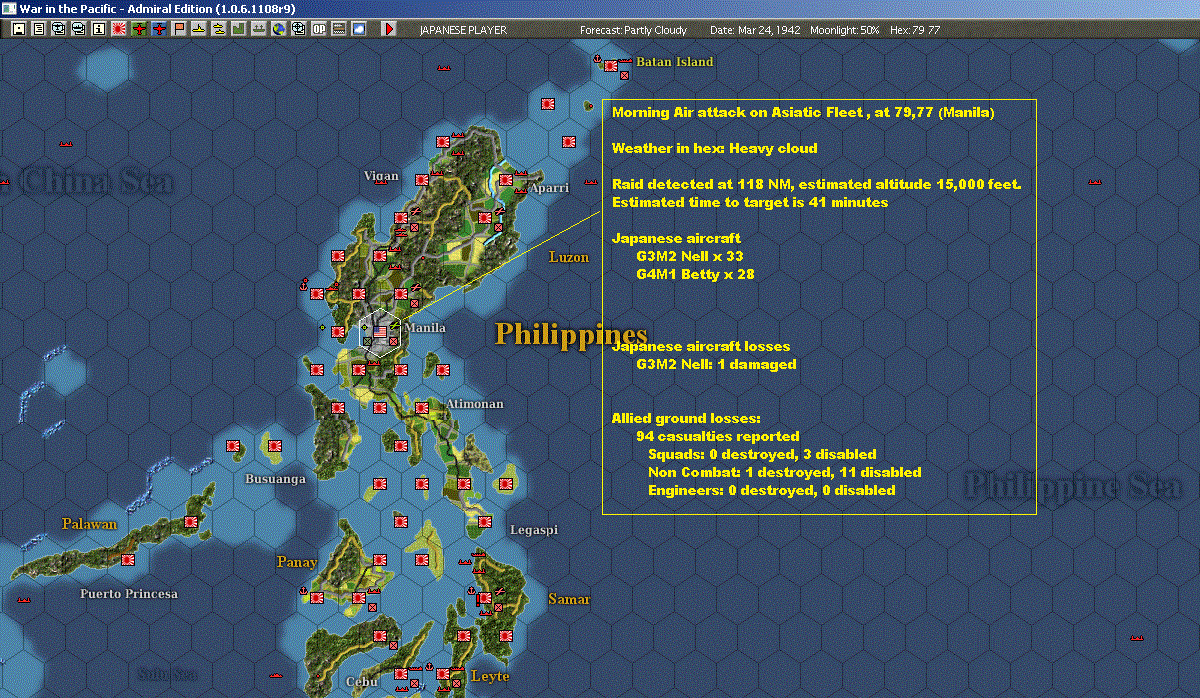Click the '94 casualties reported' line
The width and height of the screenshot is (1200, 698).
point(718,436)
